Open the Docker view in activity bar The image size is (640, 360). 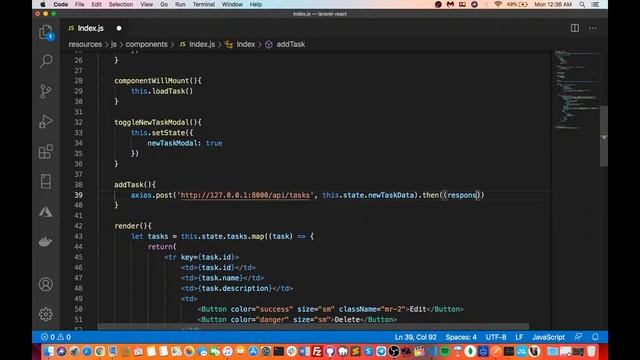46,242
